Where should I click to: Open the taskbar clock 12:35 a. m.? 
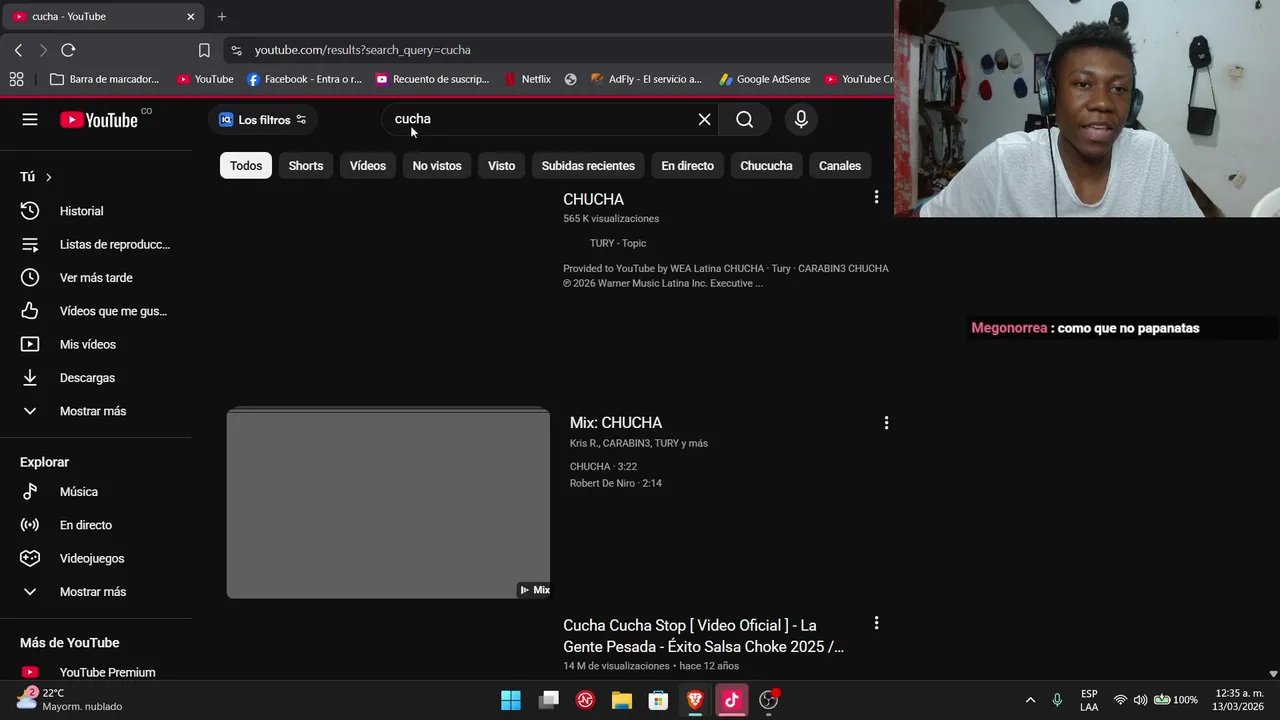[x=1238, y=700]
